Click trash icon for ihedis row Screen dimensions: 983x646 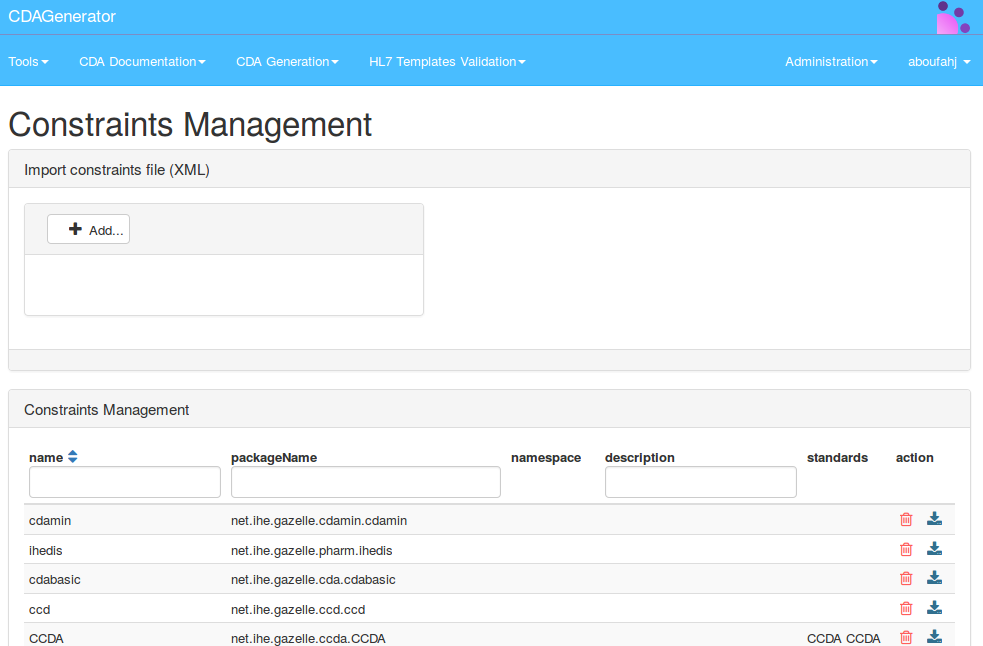click(906, 549)
